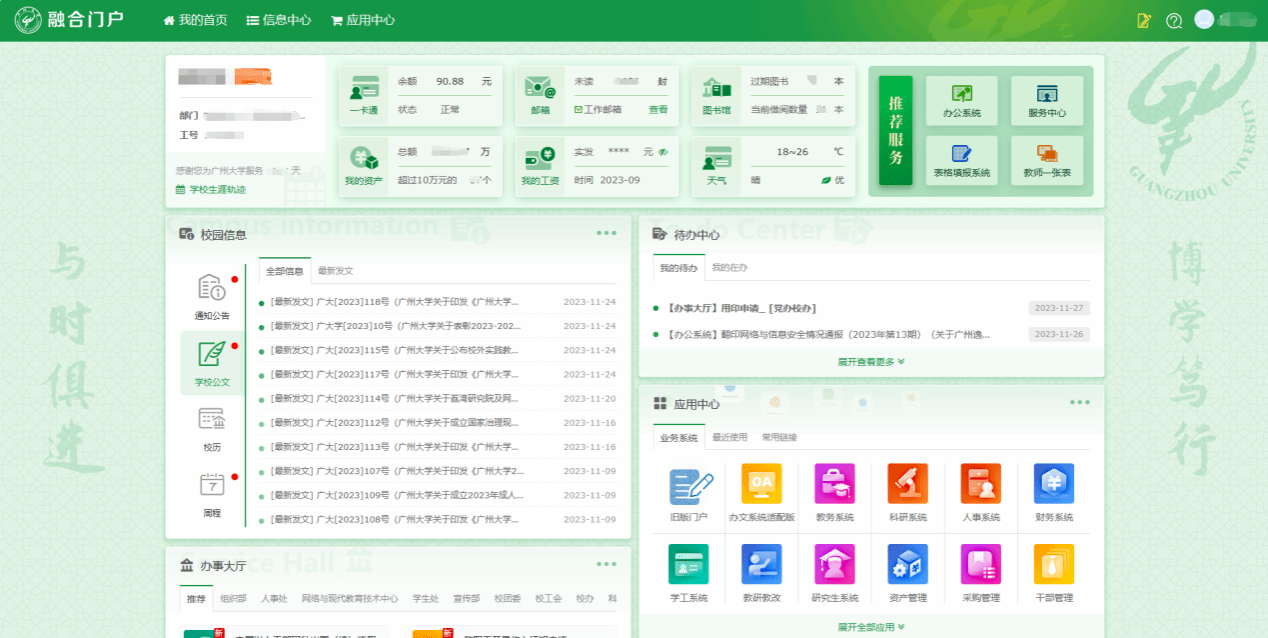
Task: Click the edit note icon in the header
Action: click(x=1145, y=20)
